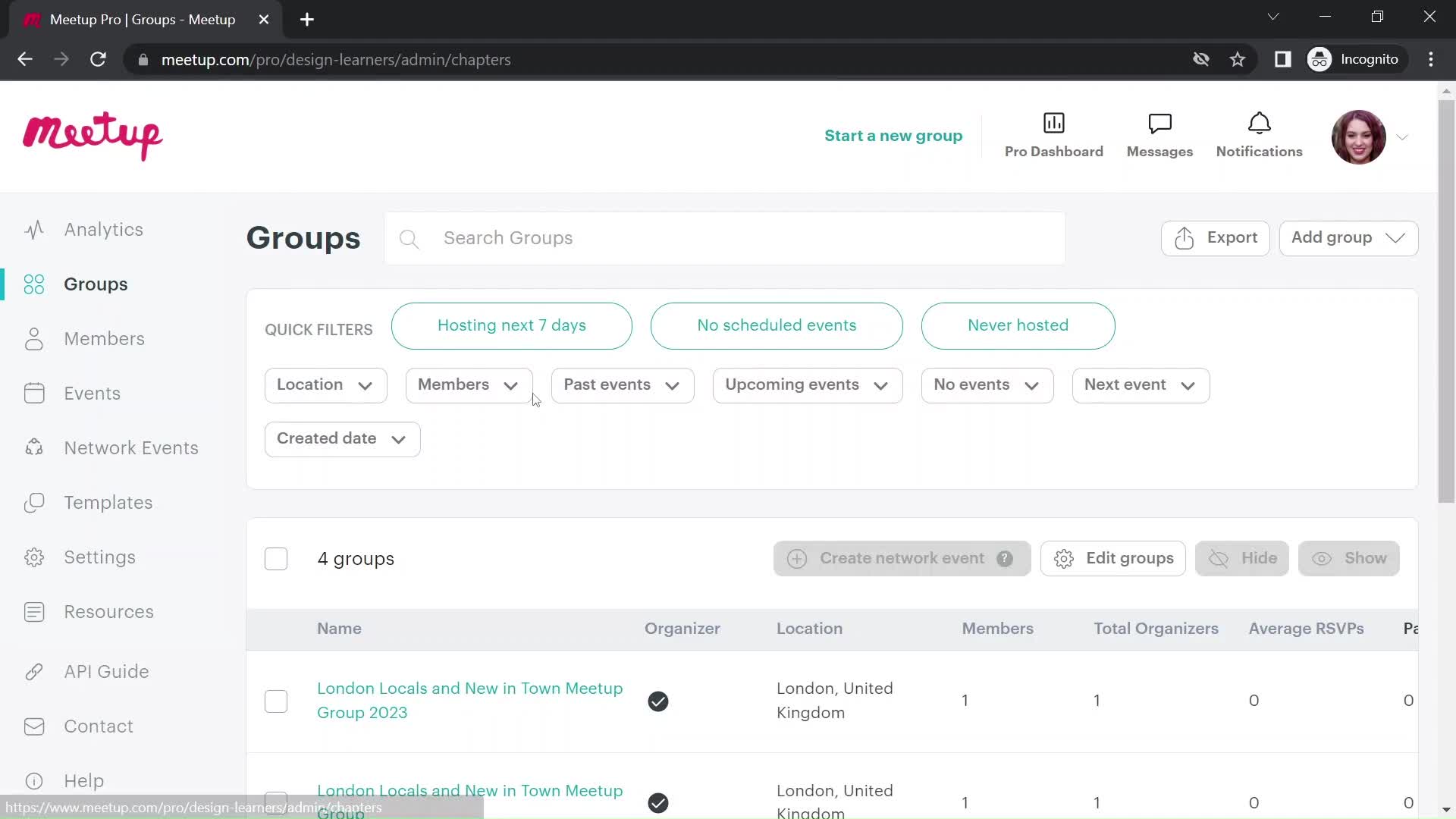
Task: Open London Locals Meetup Group 2023 link
Action: point(469,701)
